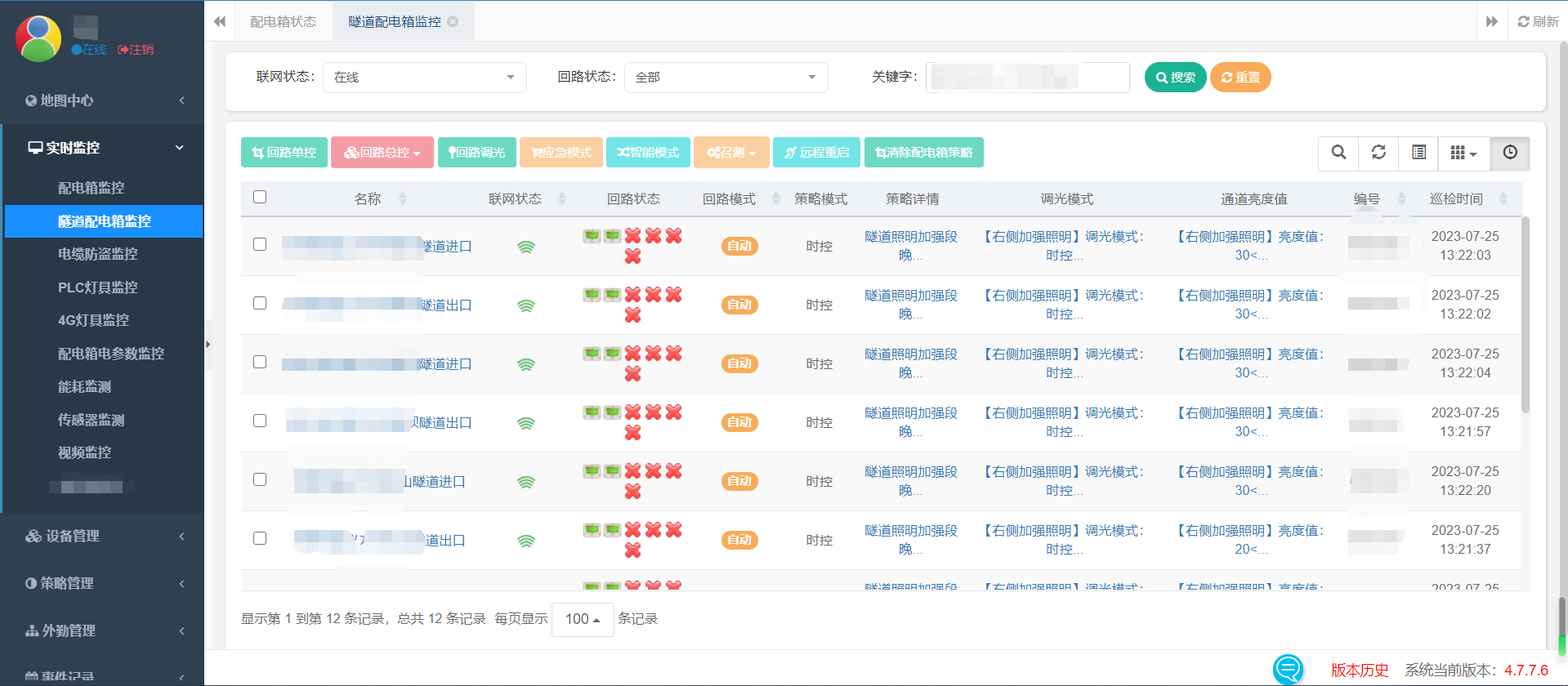Open the columns grid dropdown icon
The width and height of the screenshot is (1568, 686).
click(1463, 153)
